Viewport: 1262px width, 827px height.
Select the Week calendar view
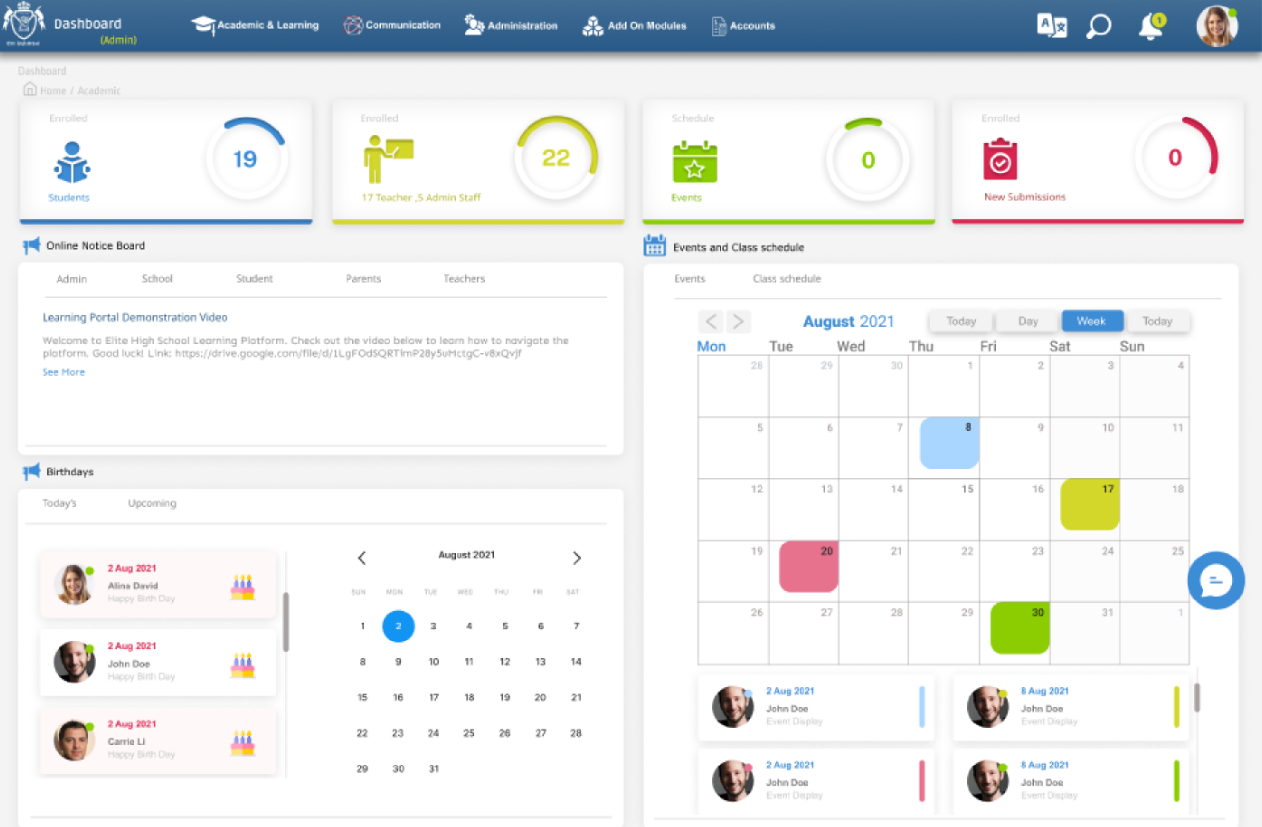pos(1092,321)
